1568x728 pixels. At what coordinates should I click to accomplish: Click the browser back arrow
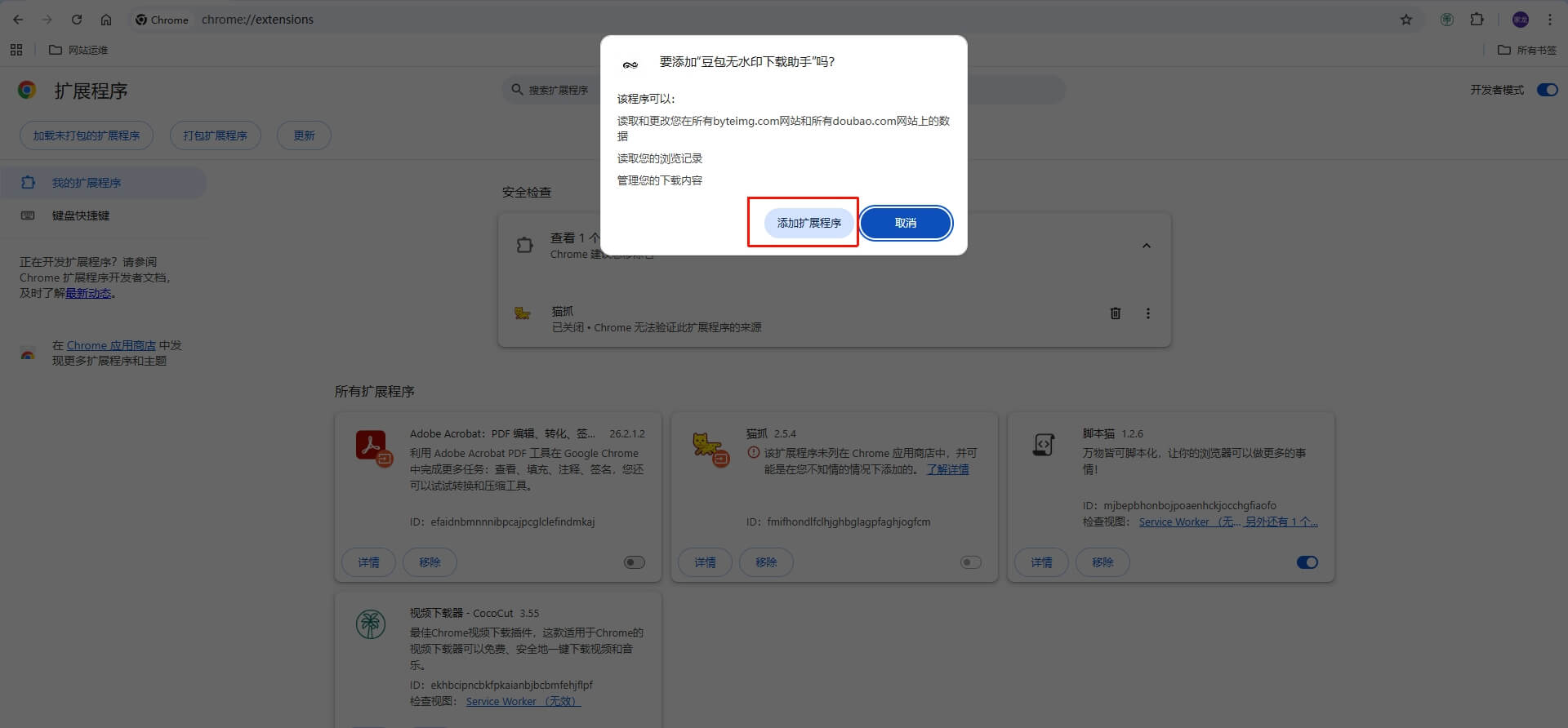tap(18, 20)
